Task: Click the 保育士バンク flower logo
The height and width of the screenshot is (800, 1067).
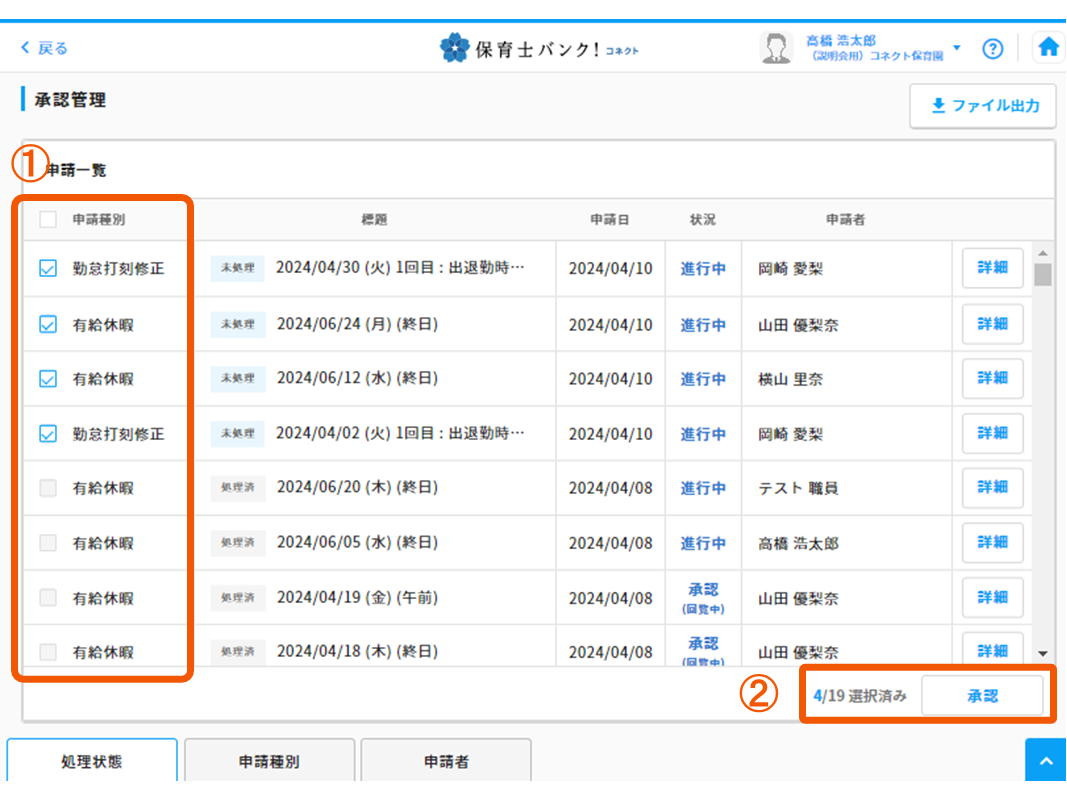Action: pos(455,48)
